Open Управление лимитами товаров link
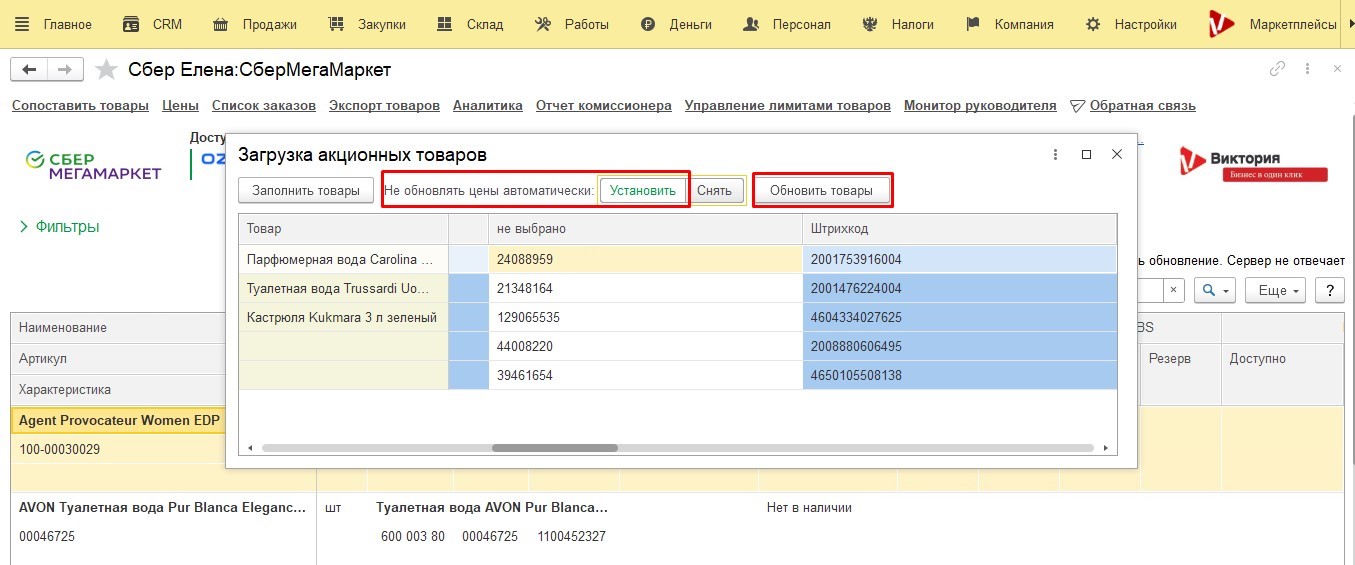Image resolution: width=1355 pixels, height=565 pixels. [x=788, y=105]
